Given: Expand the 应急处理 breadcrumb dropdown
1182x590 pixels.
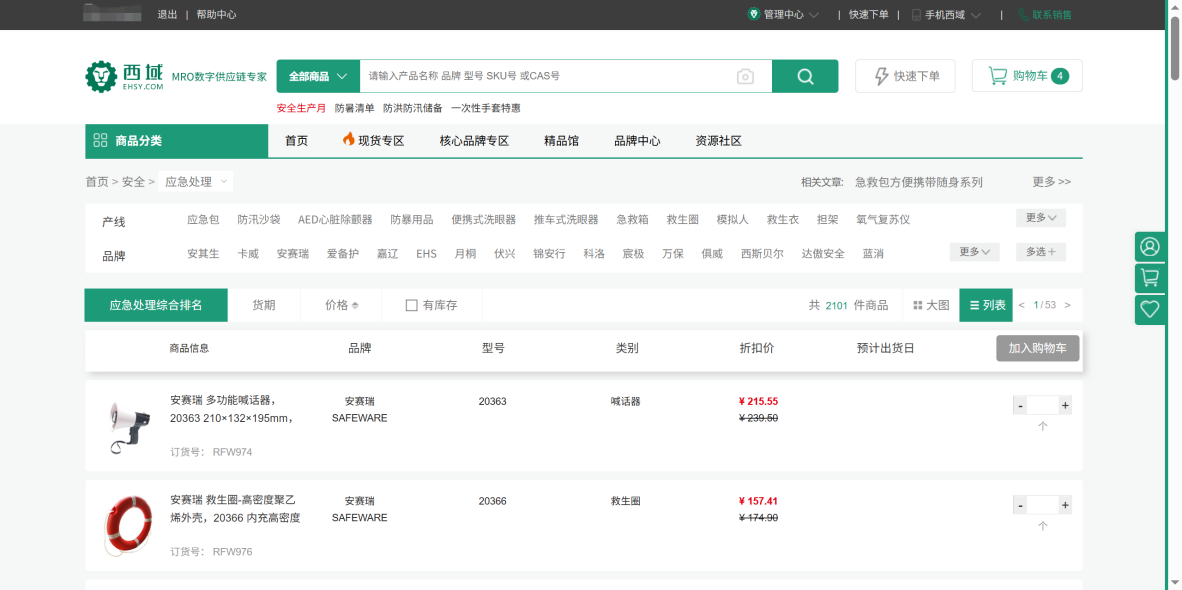Looking at the screenshot, I should click(x=196, y=181).
